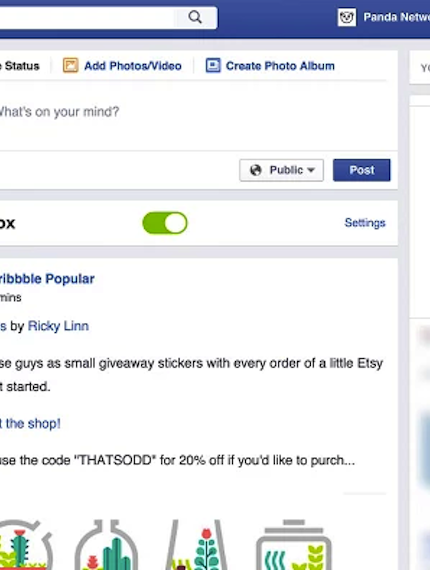Viewport: 430px width, 570px height.
Task: Open Ricky Linn's profile link
Action: (58, 326)
